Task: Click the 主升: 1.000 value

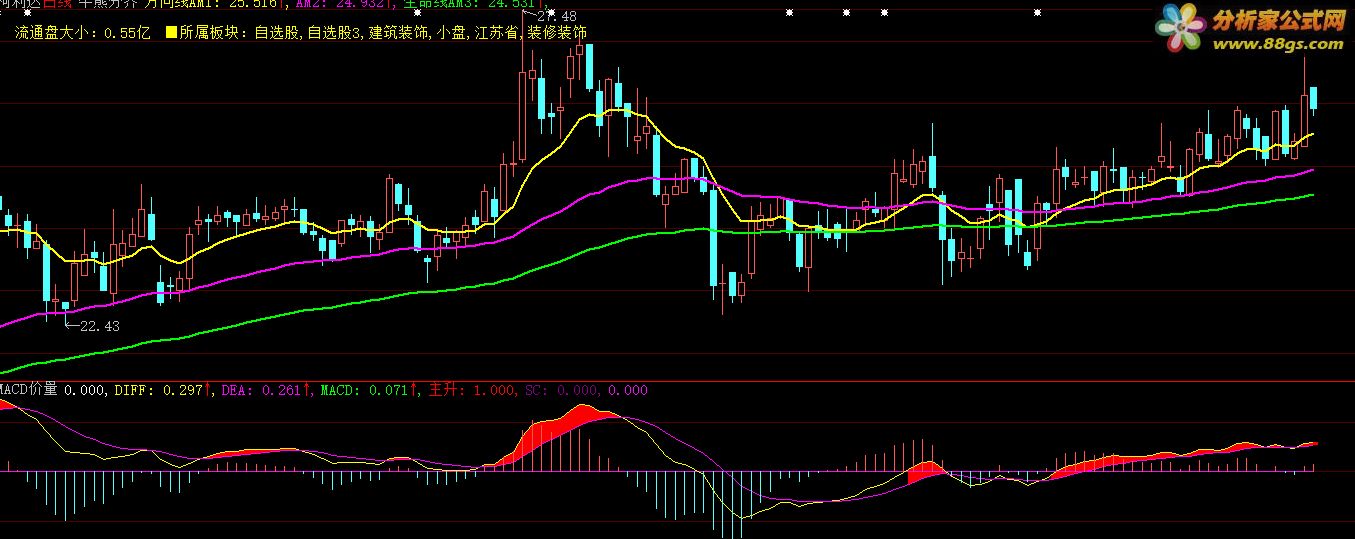Action: click(x=473, y=390)
